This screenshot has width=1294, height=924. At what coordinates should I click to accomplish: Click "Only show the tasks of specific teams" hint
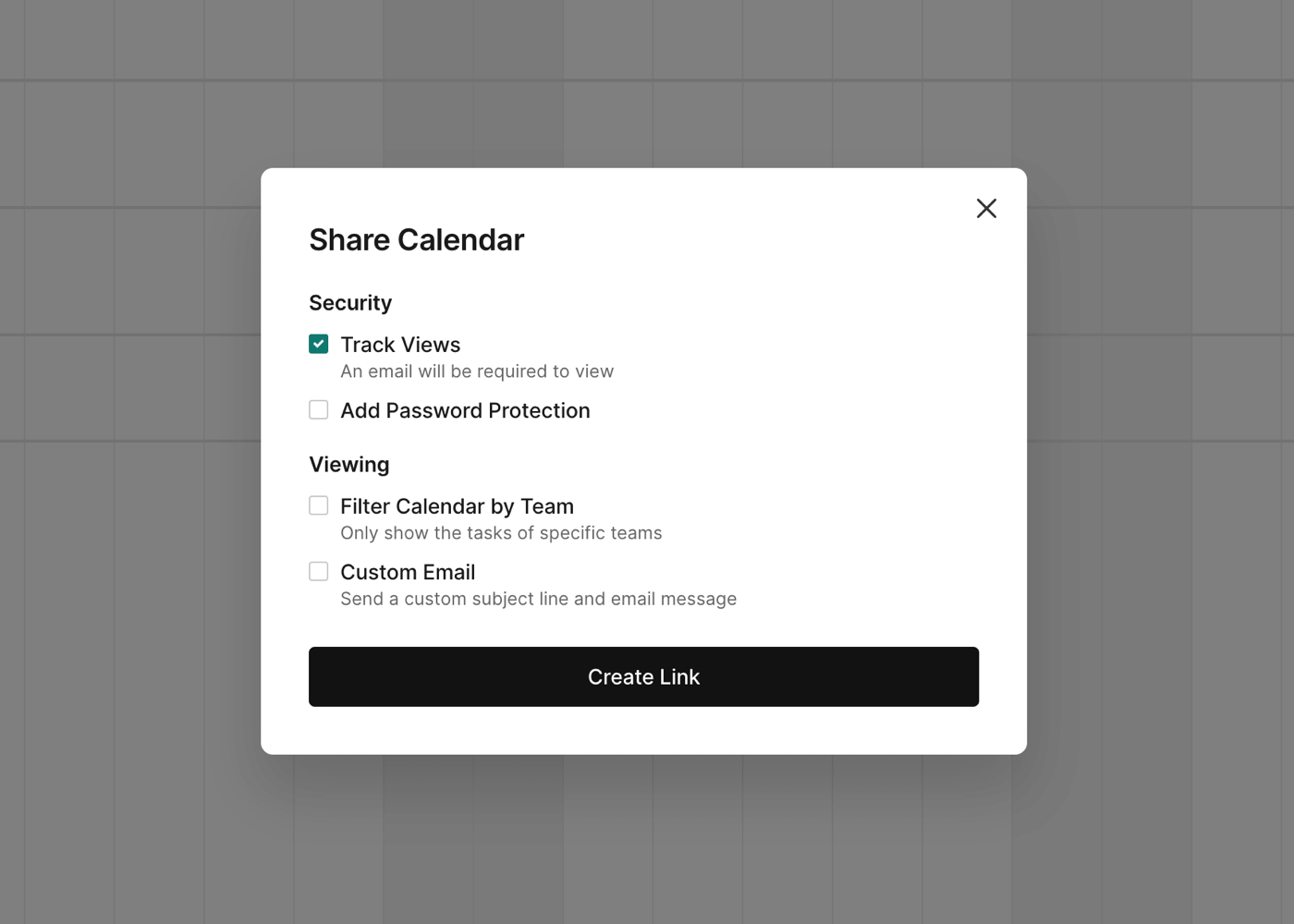point(501,533)
